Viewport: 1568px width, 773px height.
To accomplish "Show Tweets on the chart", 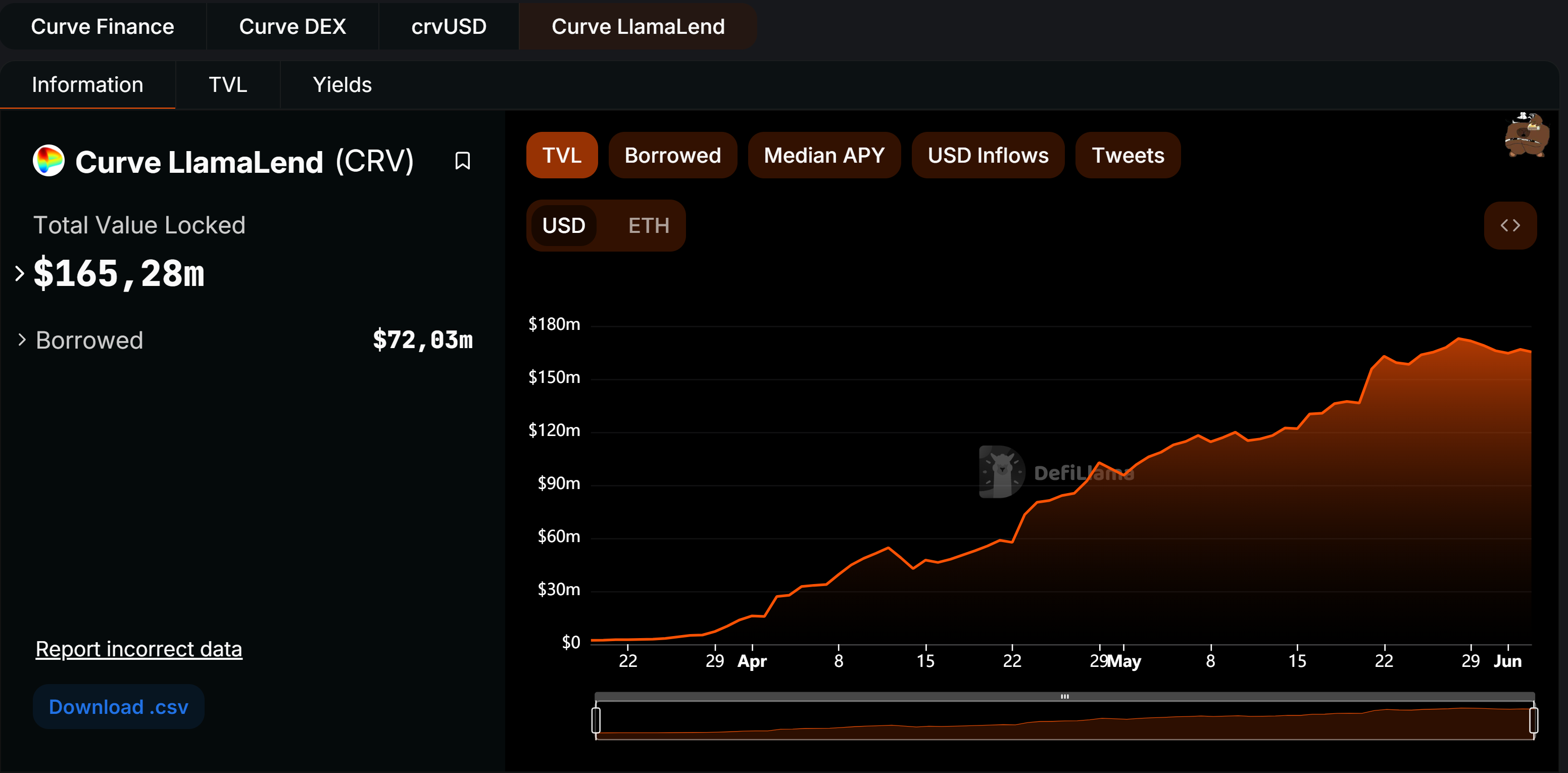I will click(x=1128, y=156).
